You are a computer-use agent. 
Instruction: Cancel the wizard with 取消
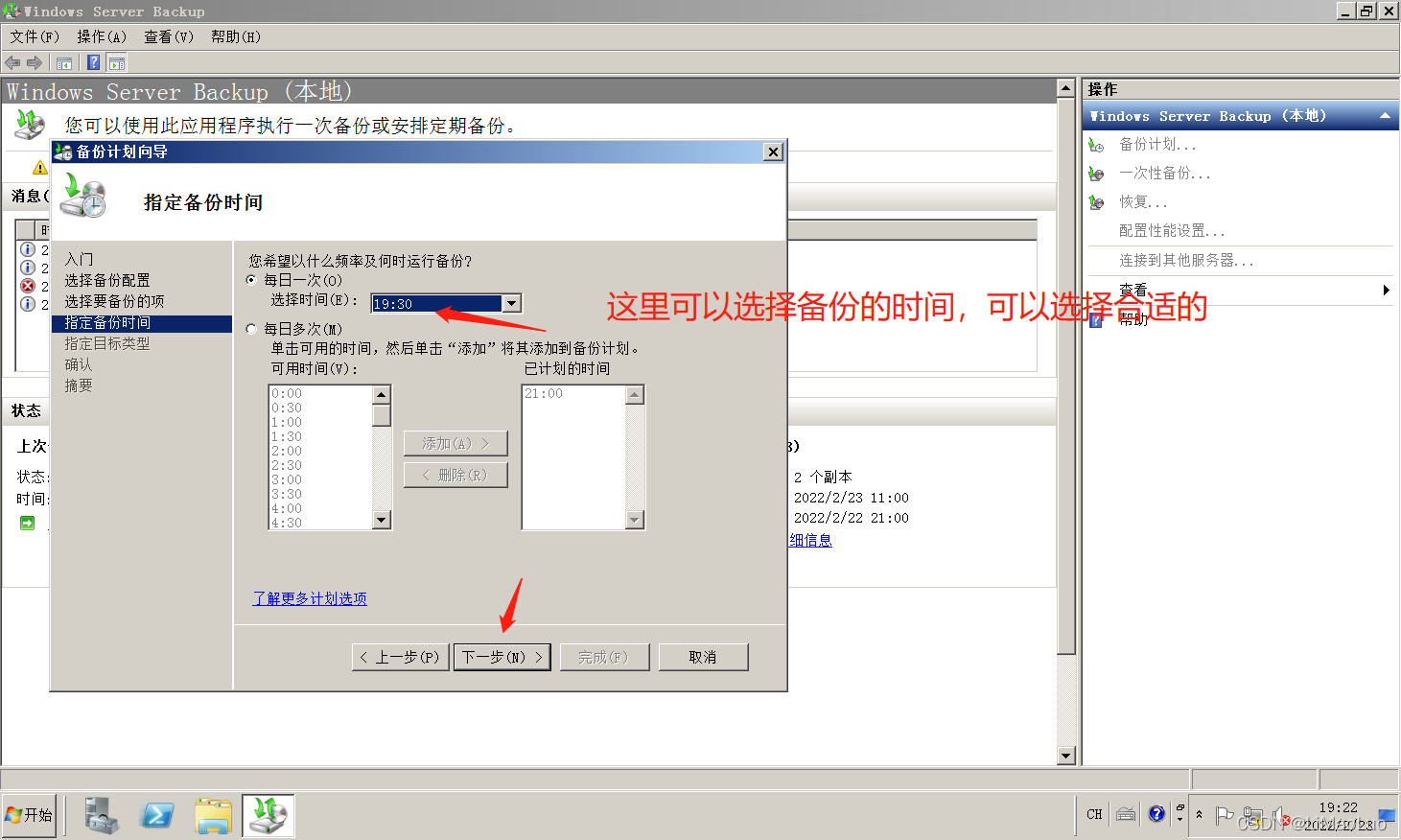703,657
